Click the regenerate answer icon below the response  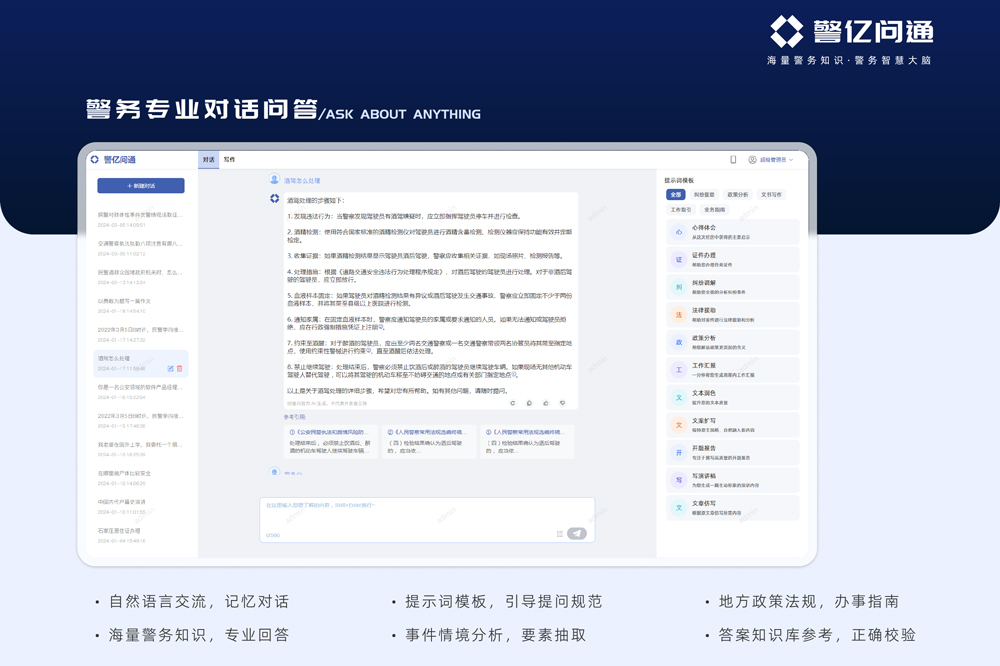514,403
